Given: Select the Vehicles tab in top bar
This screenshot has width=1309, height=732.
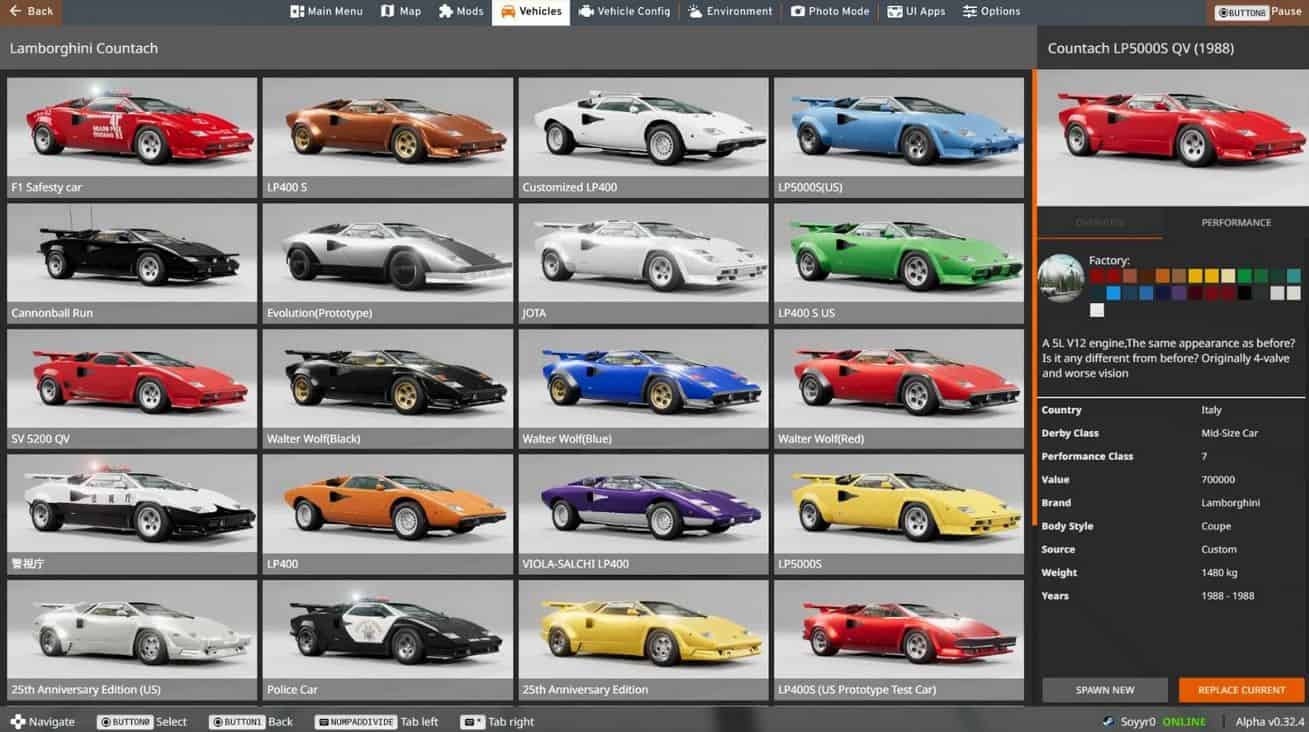Looking at the screenshot, I should [x=531, y=12].
